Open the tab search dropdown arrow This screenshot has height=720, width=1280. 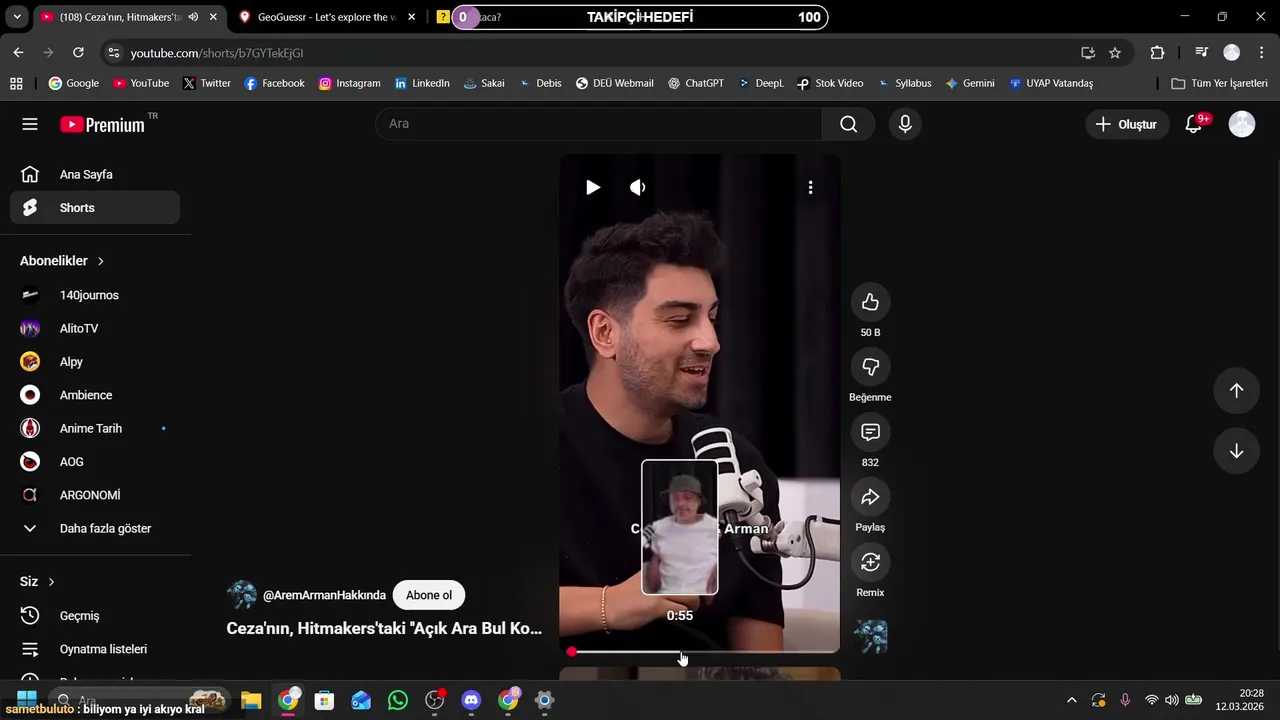17,17
